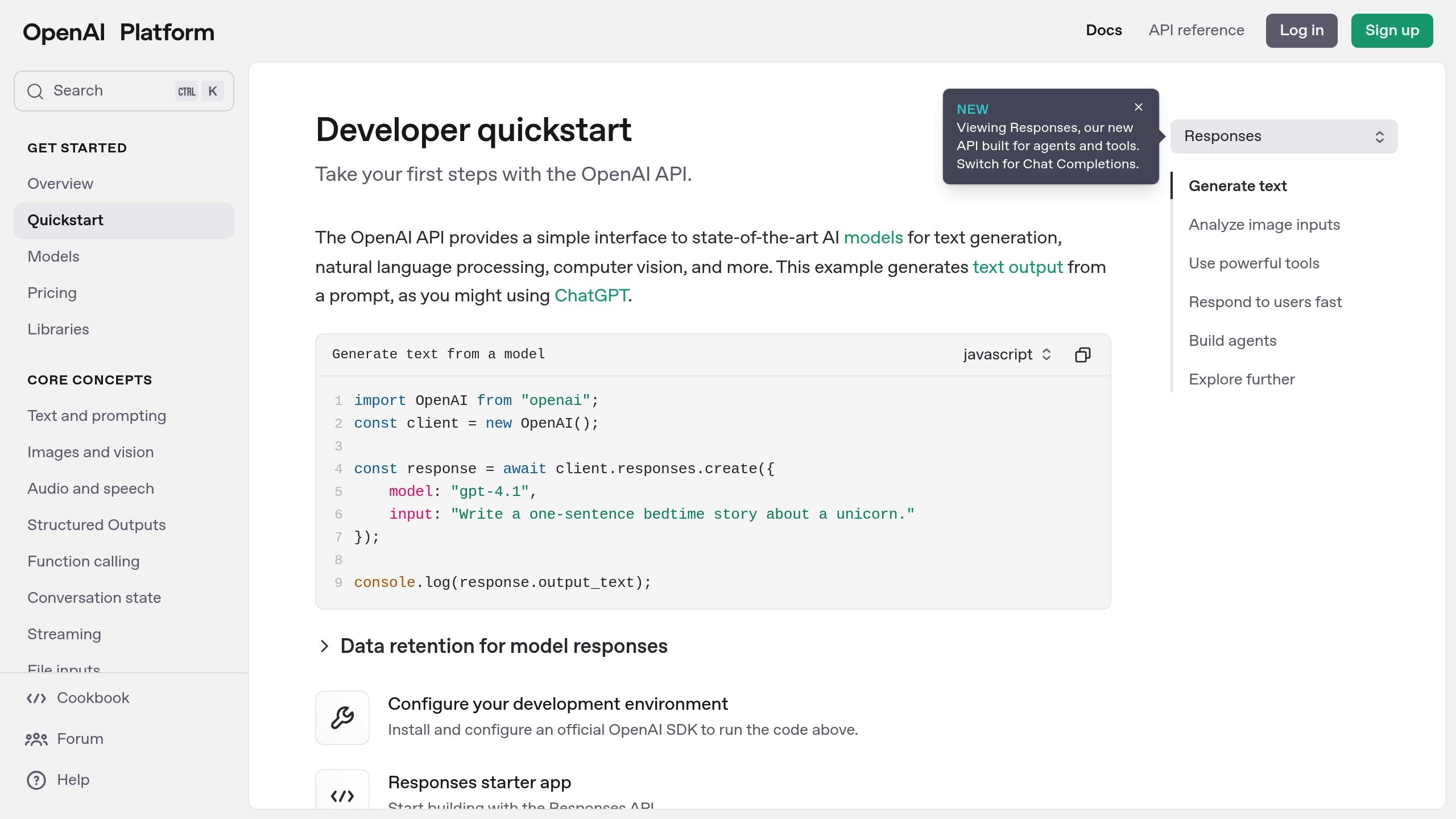Jump to Generate text section
This screenshot has width=1456, height=819.
[x=1238, y=186]
